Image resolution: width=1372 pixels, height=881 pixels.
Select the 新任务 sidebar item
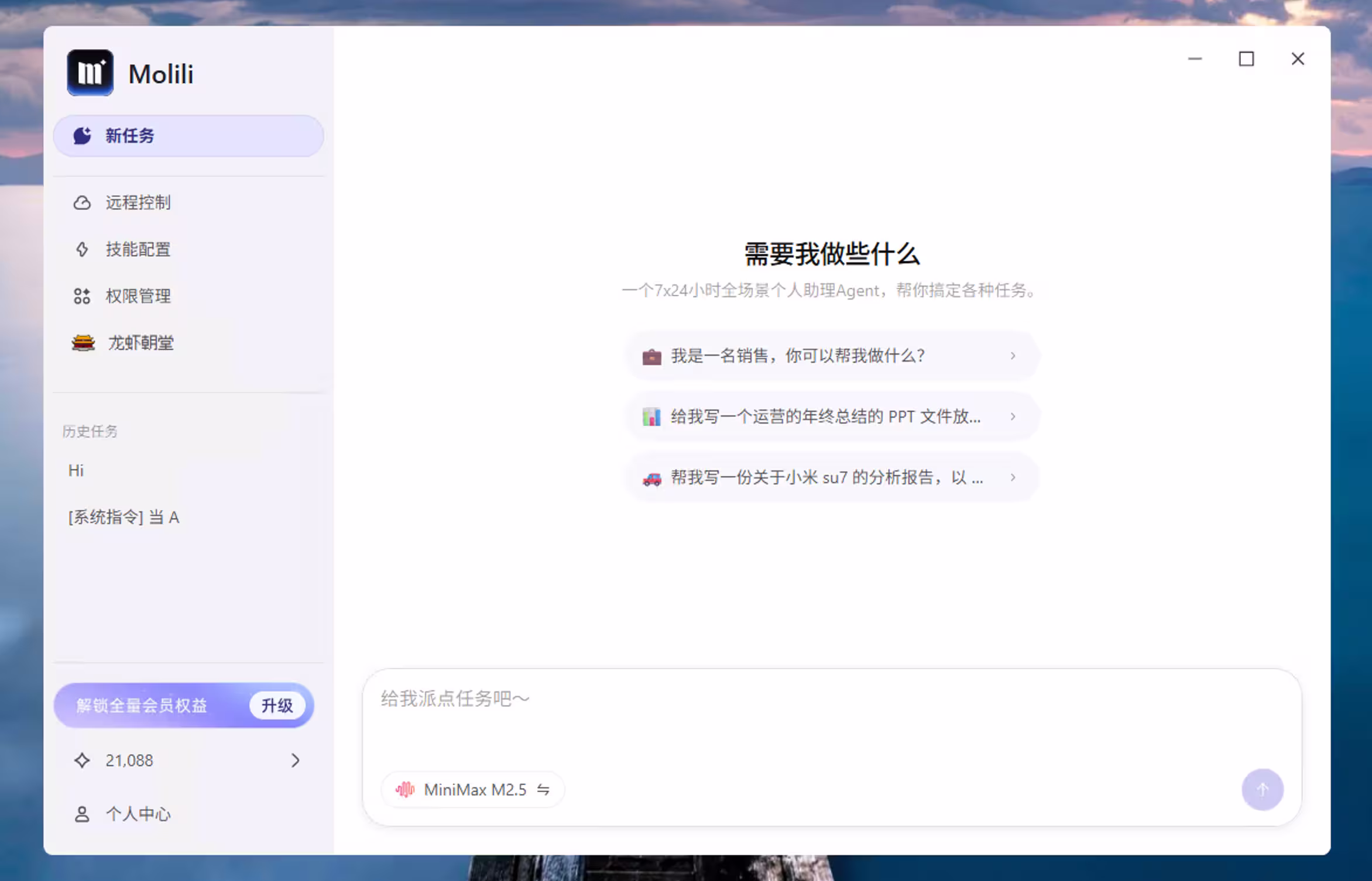[x=187, y=136]
